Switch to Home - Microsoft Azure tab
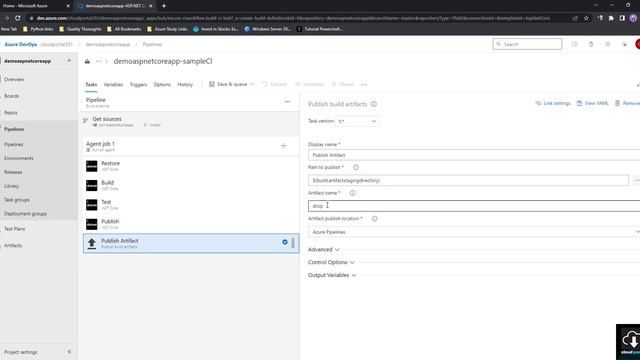Viewport: 640px width, 360px height. pyautogui.click(x=36, y=6)
